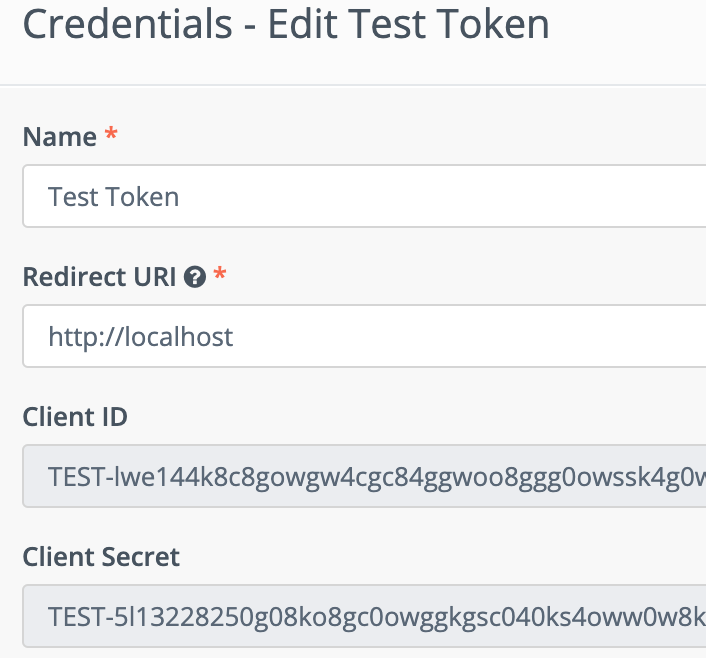This screenshot has width=706, height=658.
Task: Click the Client ID label
Action: click(75, 417)
